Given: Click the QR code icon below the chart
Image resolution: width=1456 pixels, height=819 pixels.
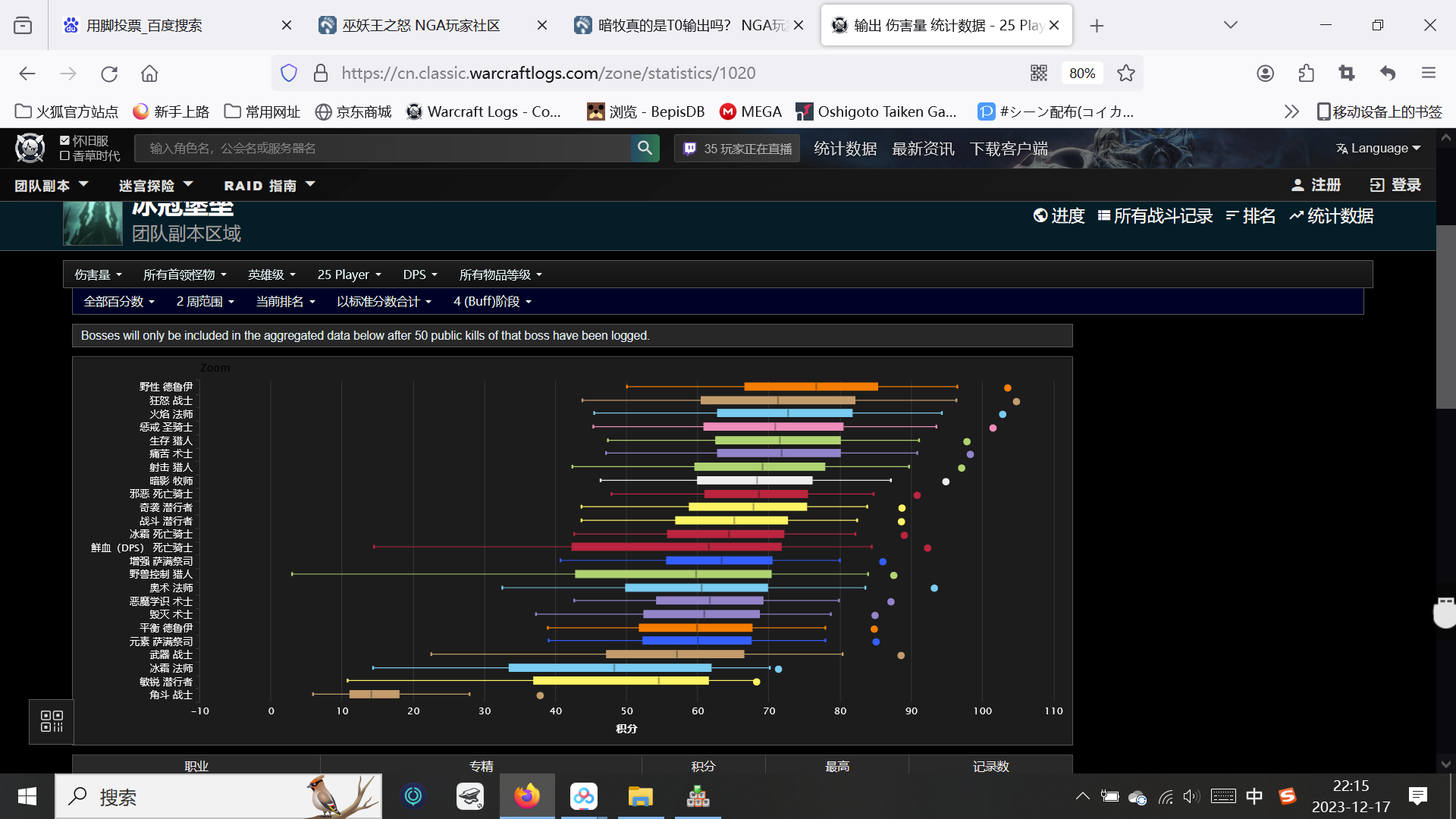Looking at the screenshot, I should tap(51, 721).
